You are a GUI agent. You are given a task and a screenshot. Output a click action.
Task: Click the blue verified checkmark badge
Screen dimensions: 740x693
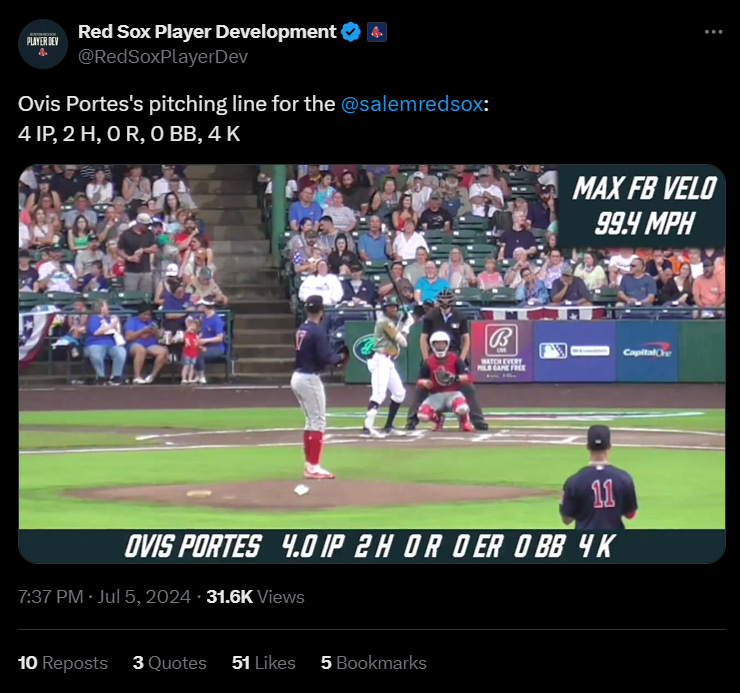(x=351, y=32)
